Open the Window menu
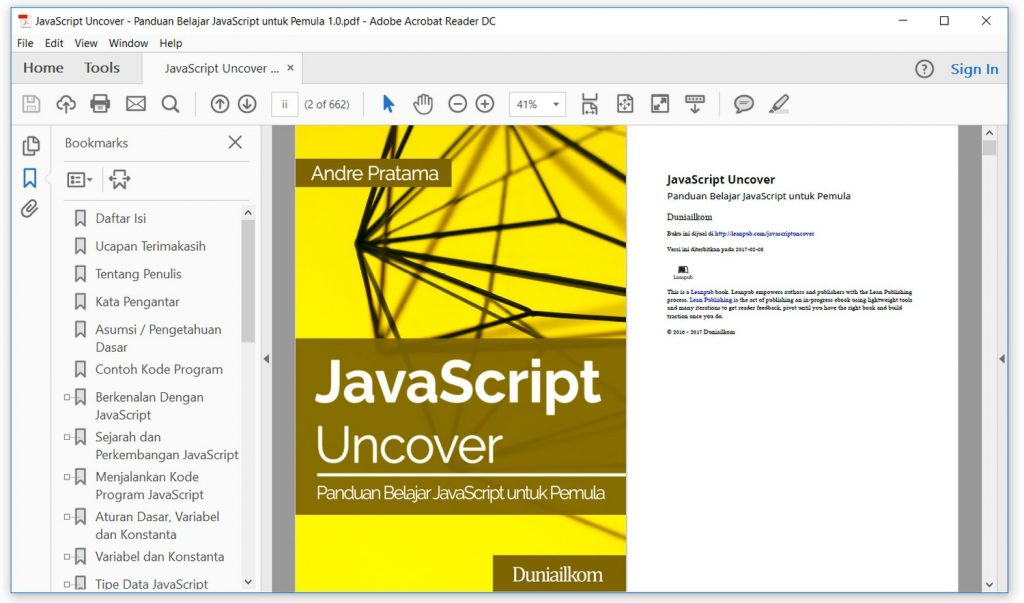1024x603 pixels. [x=128, y=43]
